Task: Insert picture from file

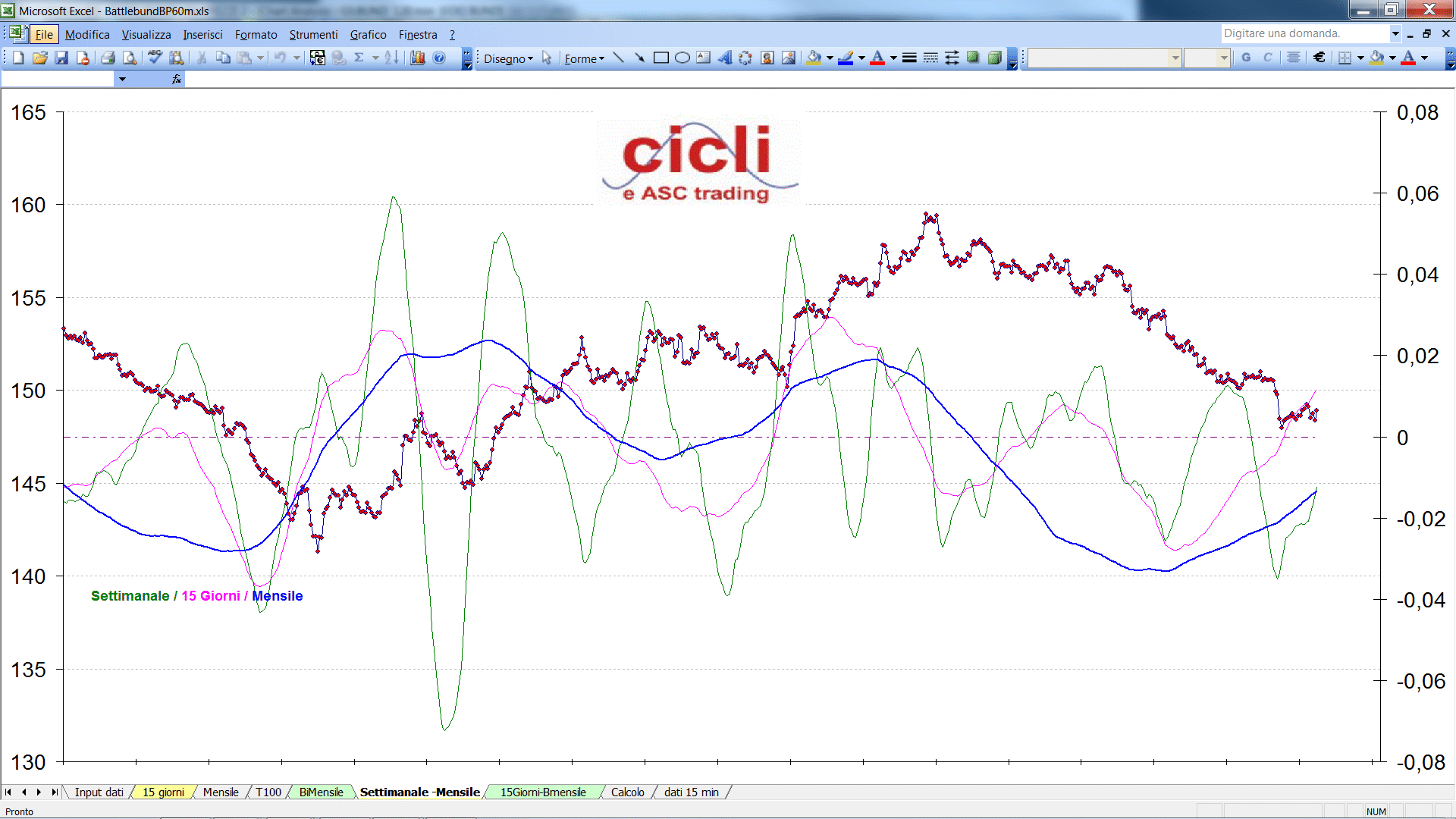Action: click(789, 58)
